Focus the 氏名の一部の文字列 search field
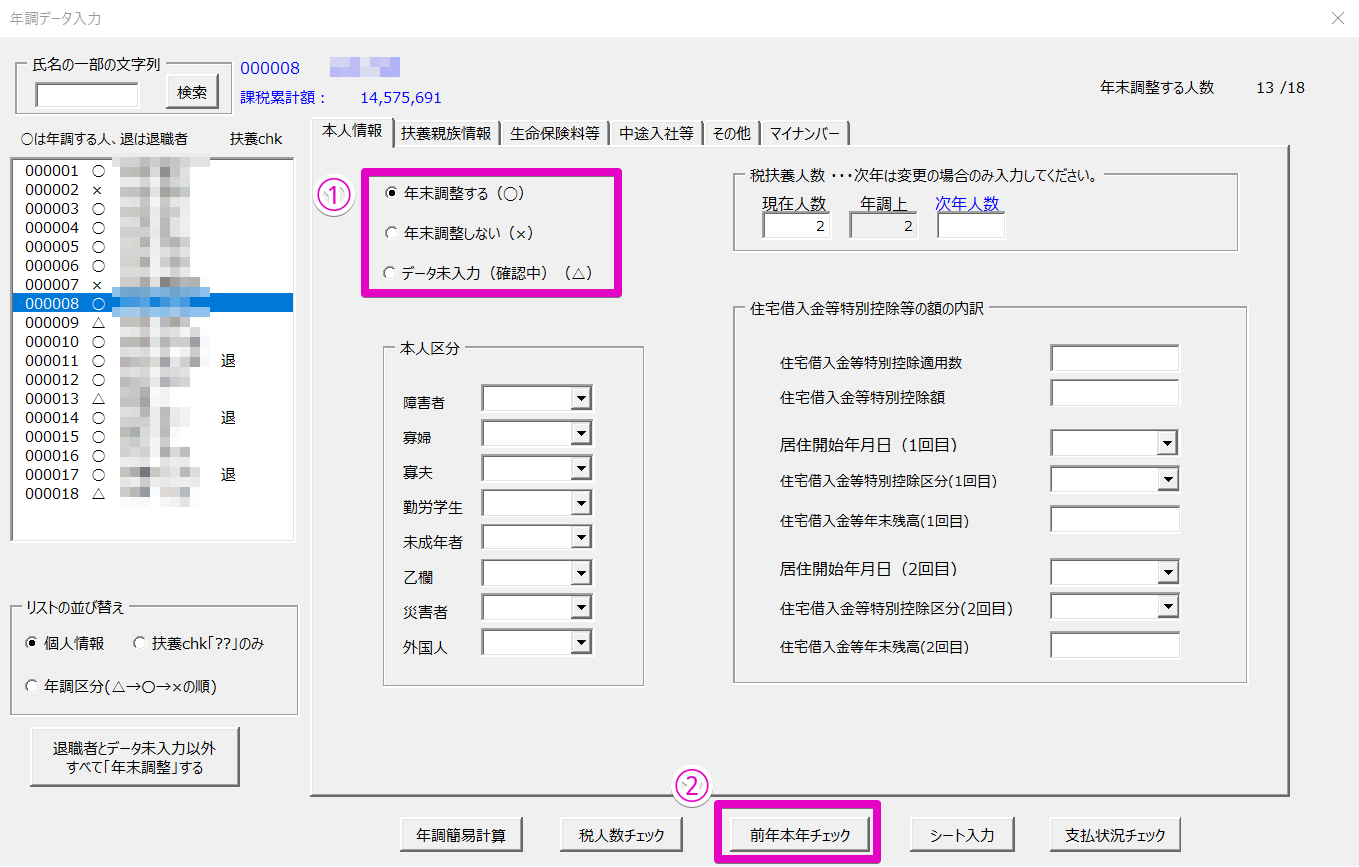Viewport: 1359px width, 867px height. coord(87,95)
